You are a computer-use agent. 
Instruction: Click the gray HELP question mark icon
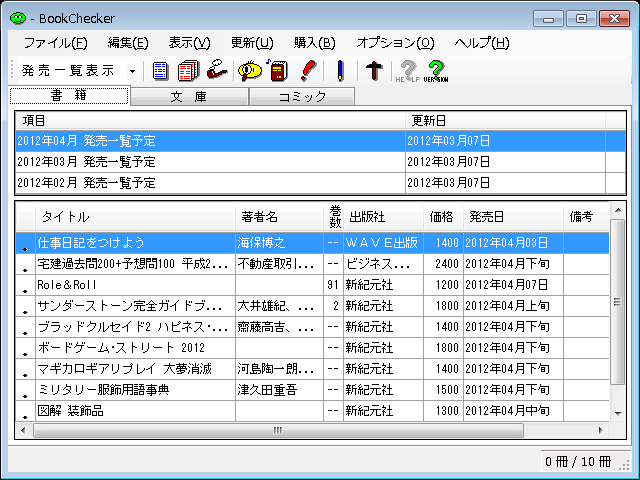tap(408, 71)
